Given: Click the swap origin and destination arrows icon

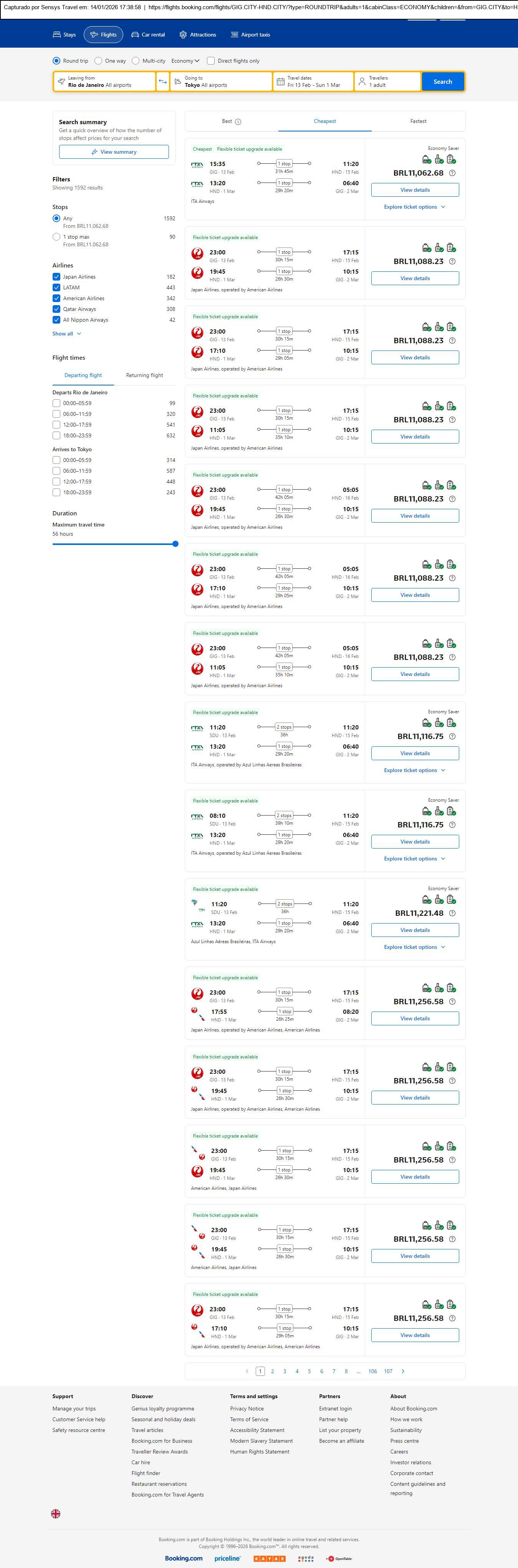Looking at the screenshot, I should [x=162, y=81].
